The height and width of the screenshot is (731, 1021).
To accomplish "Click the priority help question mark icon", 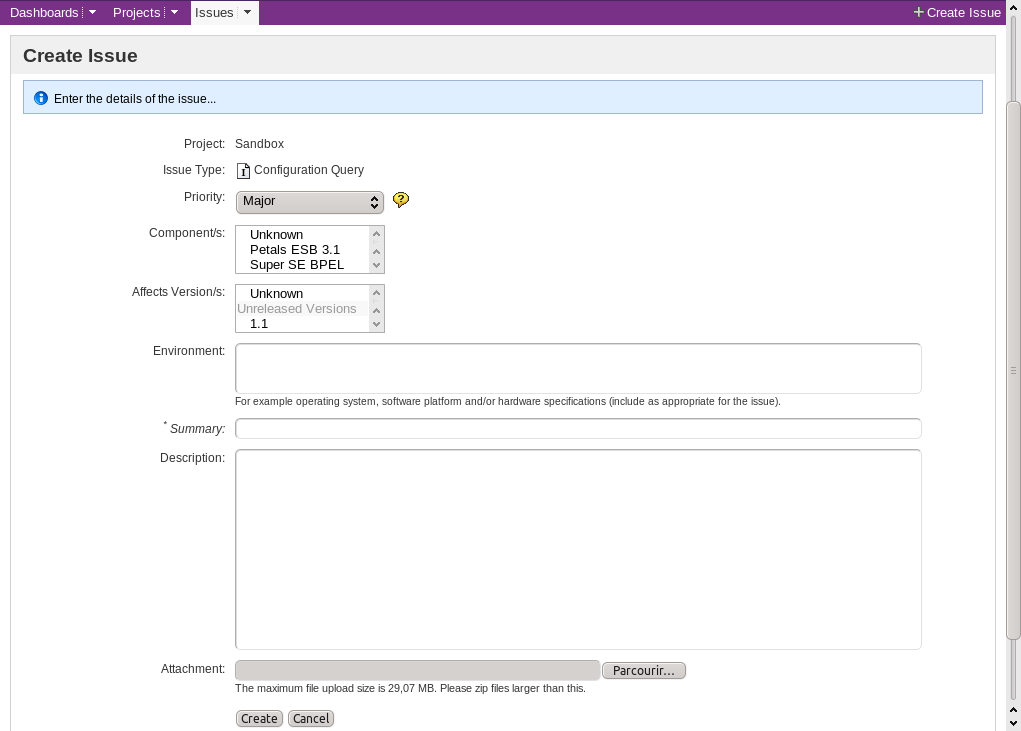I will pyautogui.click(x=401, y=200).
